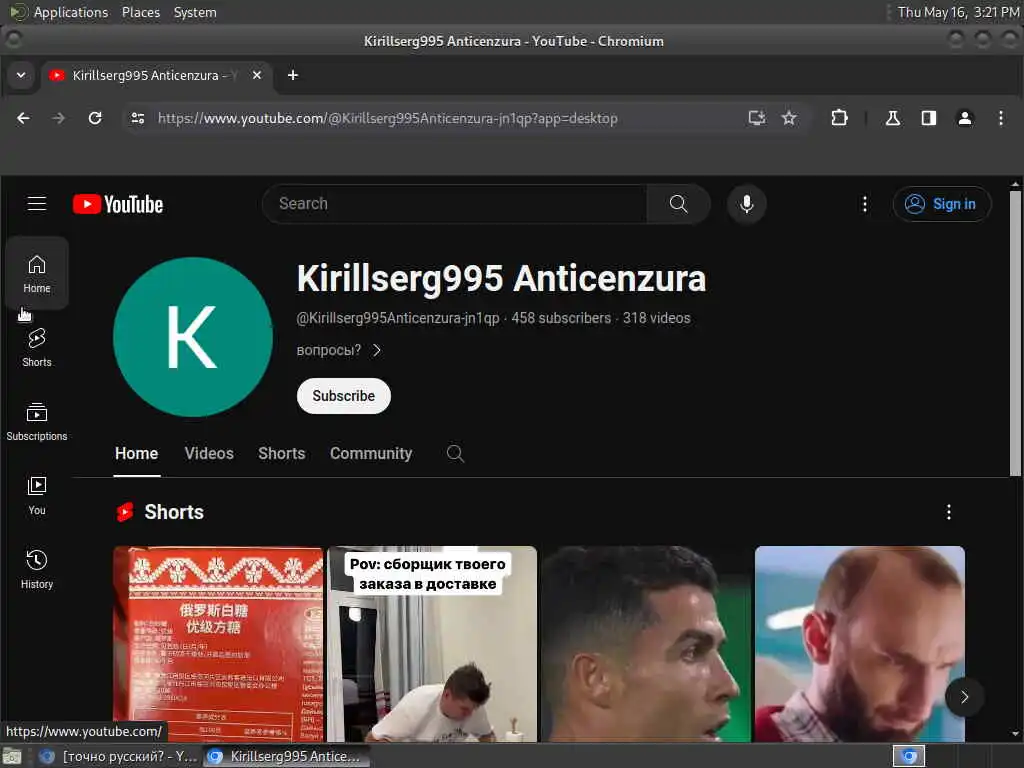Open the YouTube hamburger guide menu

(37, 204)
